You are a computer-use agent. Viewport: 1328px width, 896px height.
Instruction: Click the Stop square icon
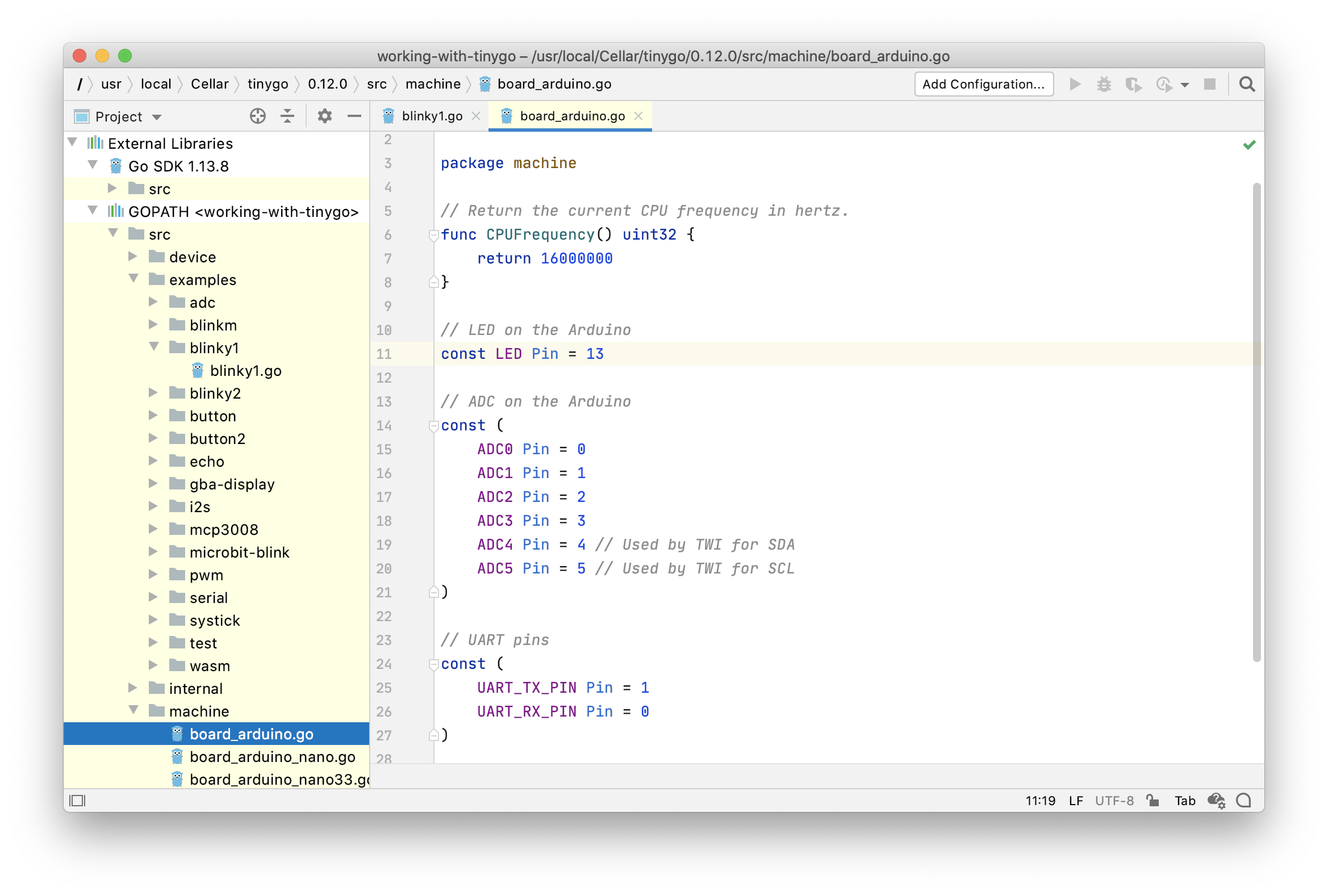1210,84
